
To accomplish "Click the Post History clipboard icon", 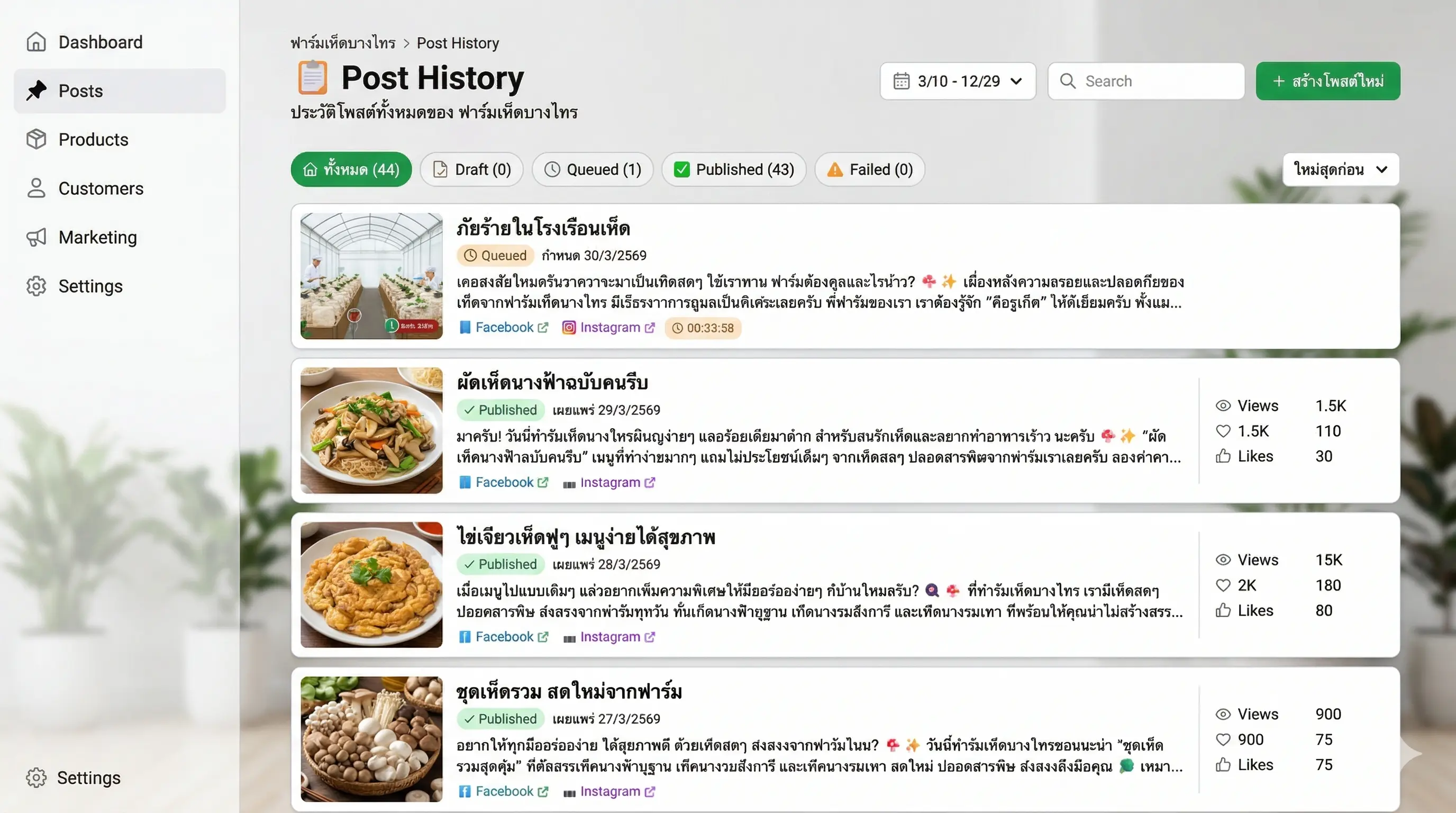I will click(x=313, y=77).
